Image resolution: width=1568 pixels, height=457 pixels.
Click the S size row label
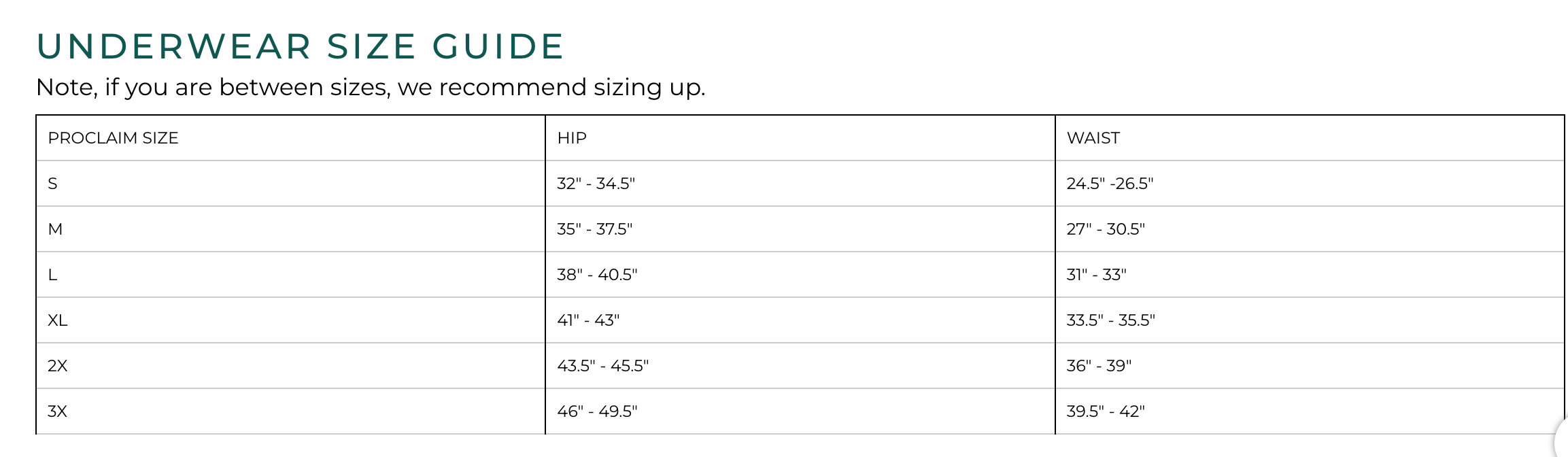53,184
